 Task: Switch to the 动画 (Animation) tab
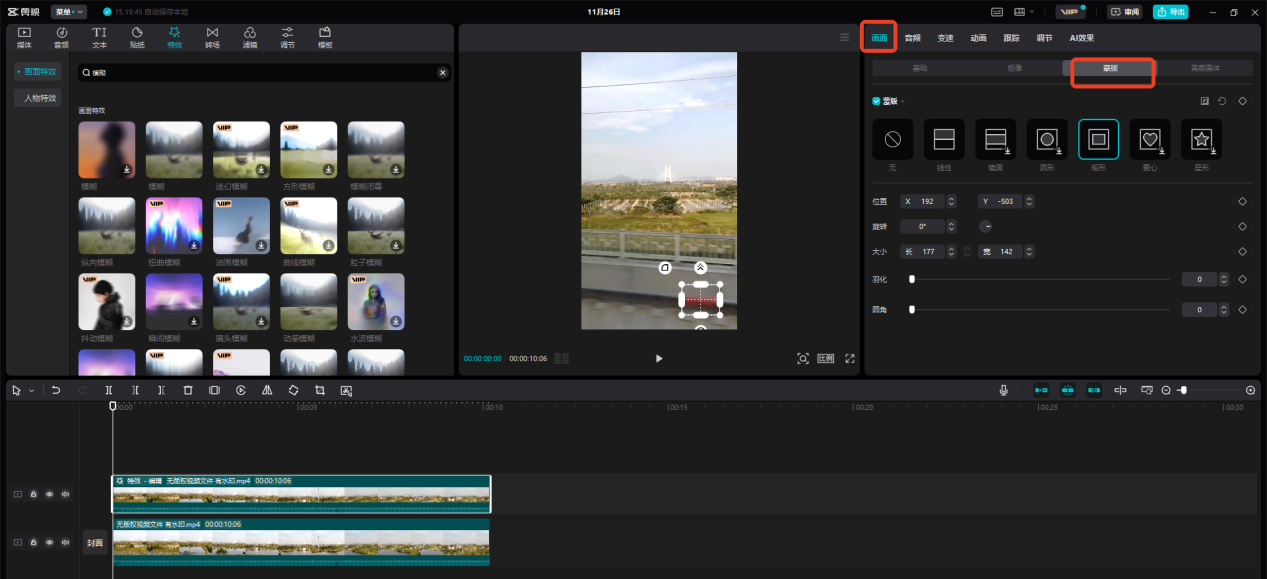pos(978,38)
